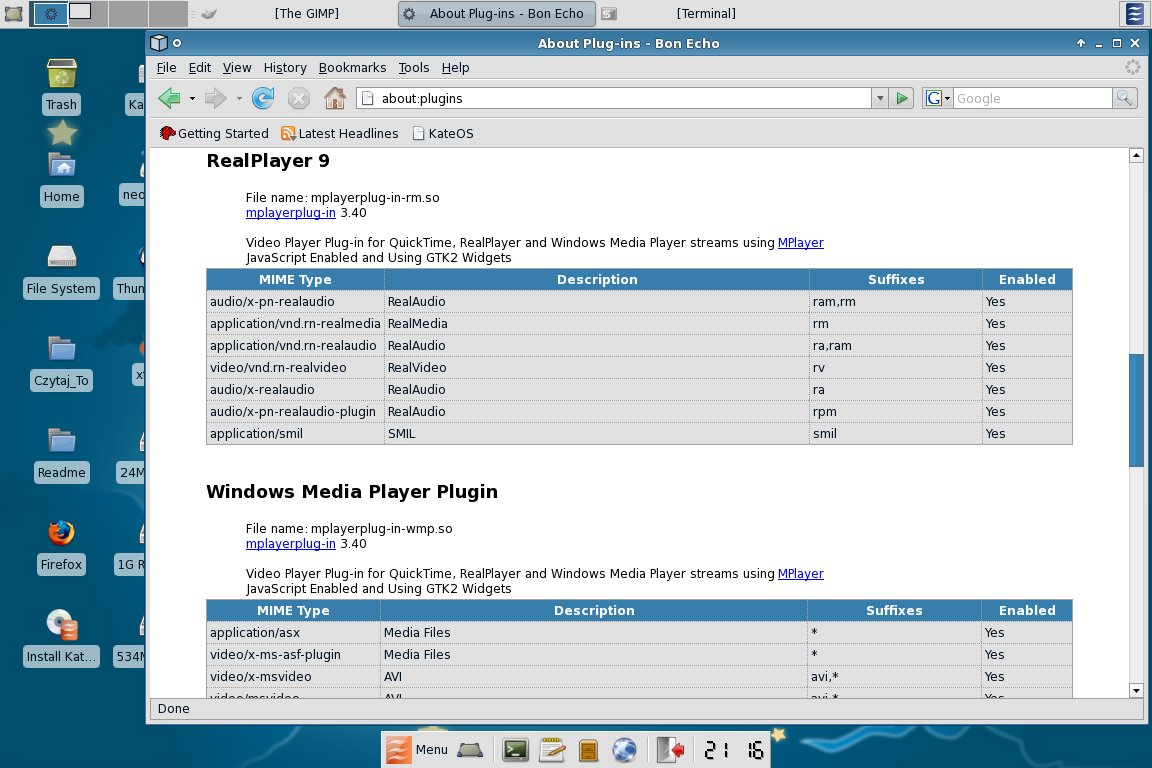Open the Back button history dropdown arrow

click(192, 98)
